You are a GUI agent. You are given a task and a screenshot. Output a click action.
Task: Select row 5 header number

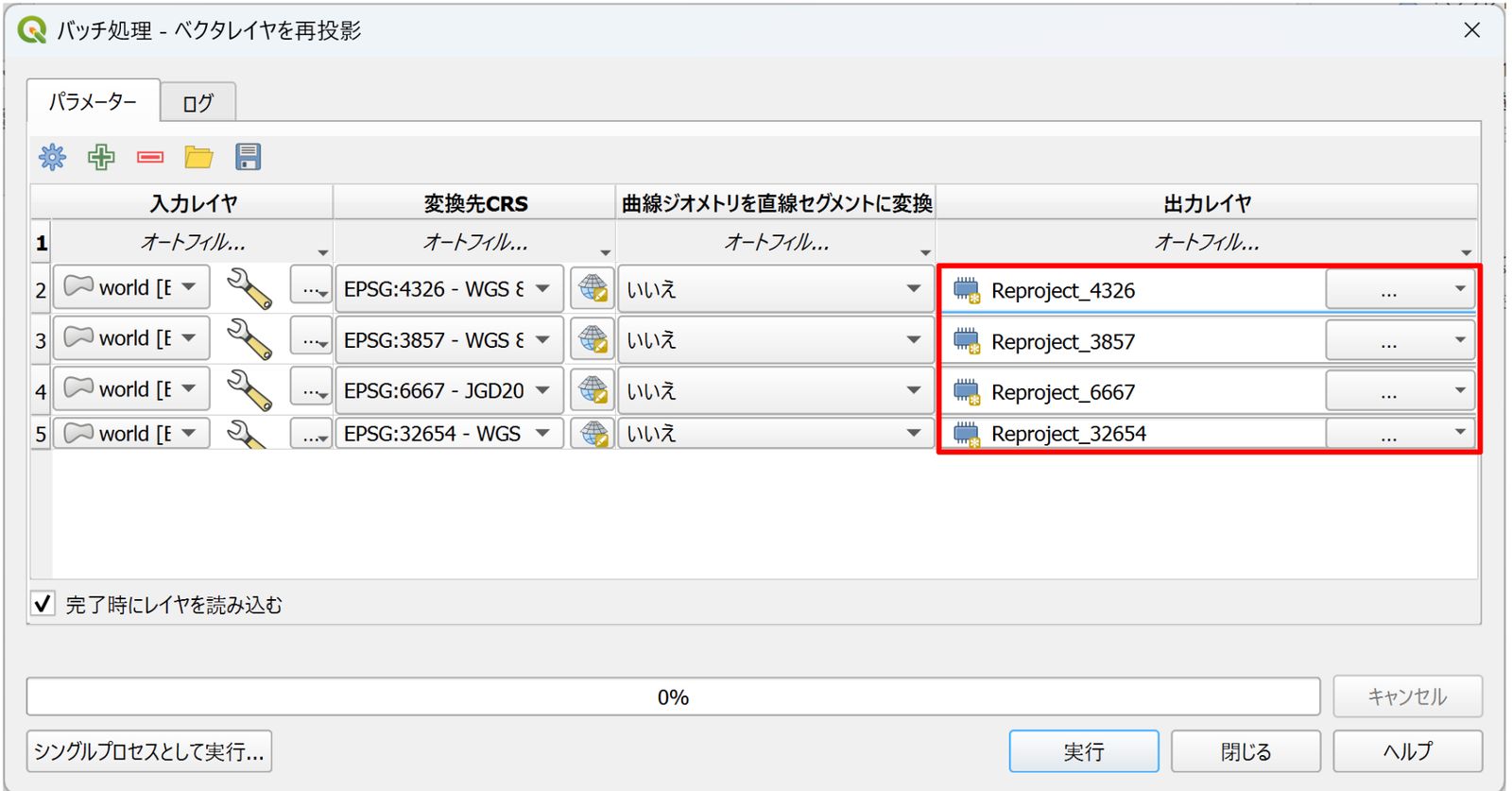[41, 434]
